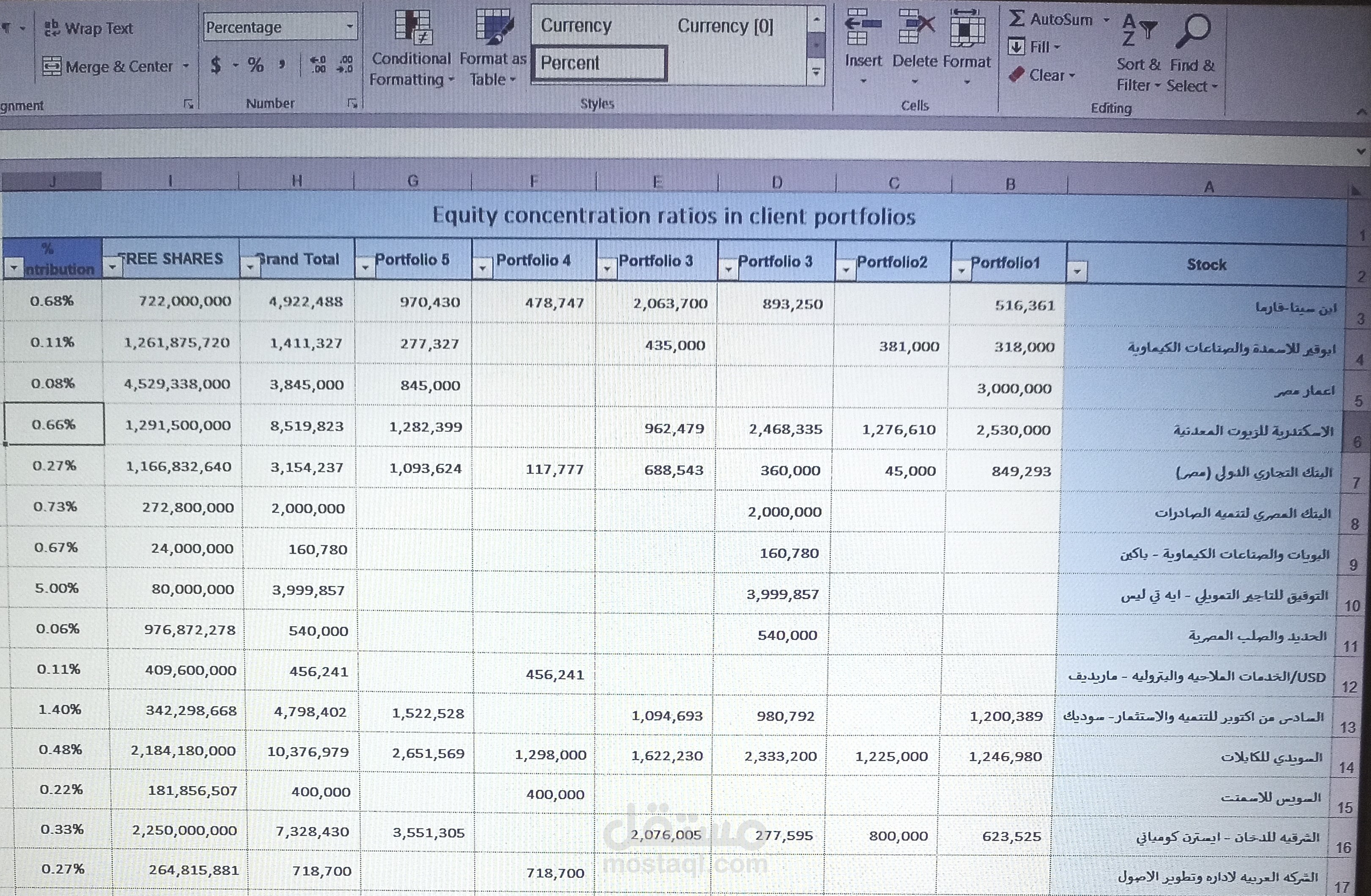Select column D header
The height and width of the screenshot is (896, 1371).
[777, 183]
